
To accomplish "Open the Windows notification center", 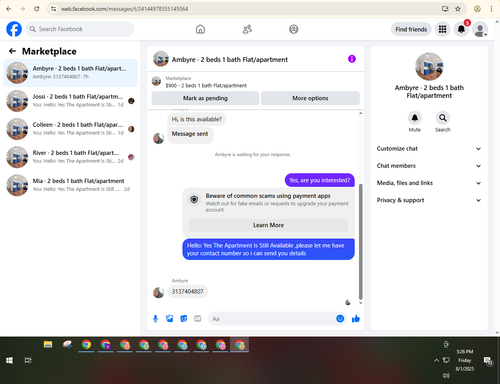I will tap(488, 361).
